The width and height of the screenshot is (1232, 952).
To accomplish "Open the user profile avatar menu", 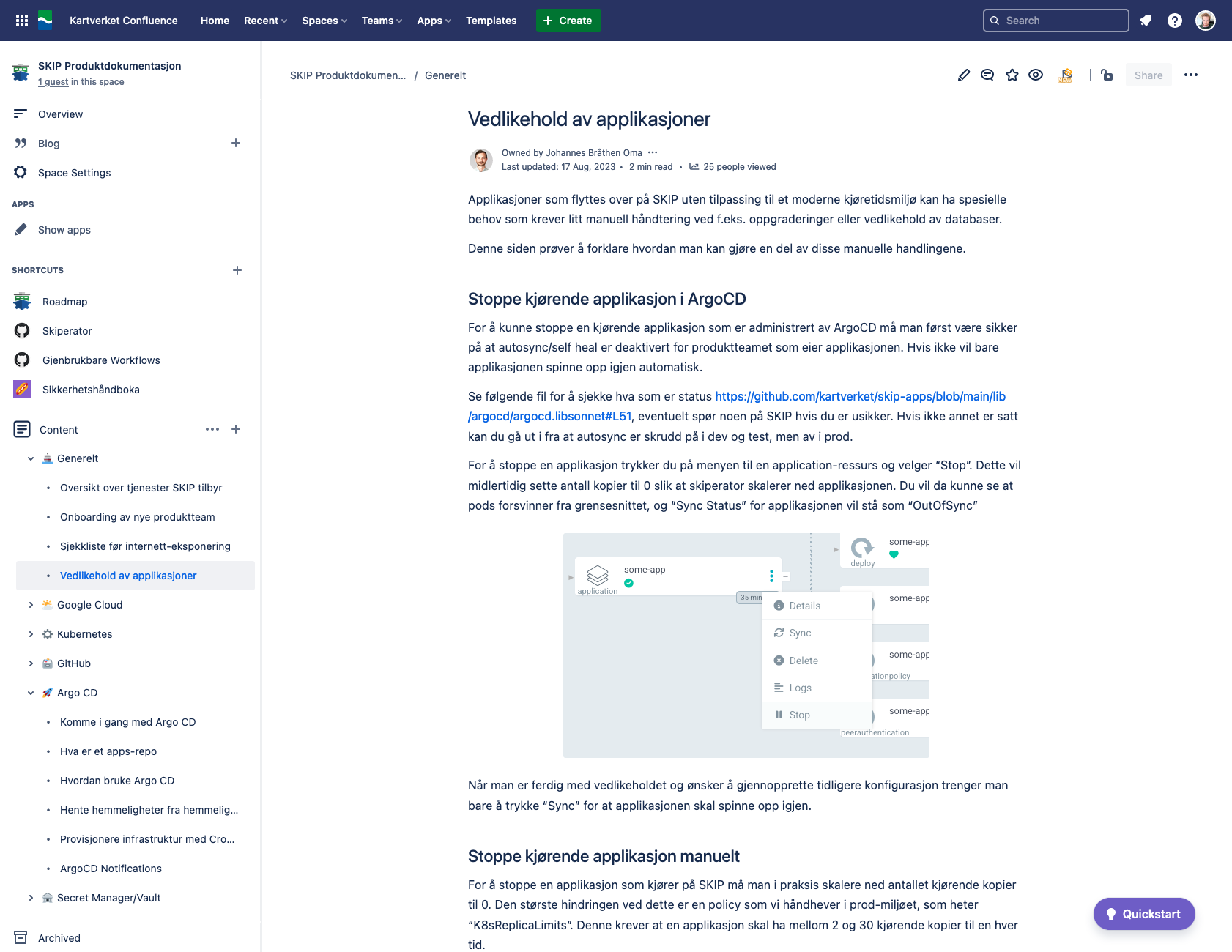I will (1206, 21).
